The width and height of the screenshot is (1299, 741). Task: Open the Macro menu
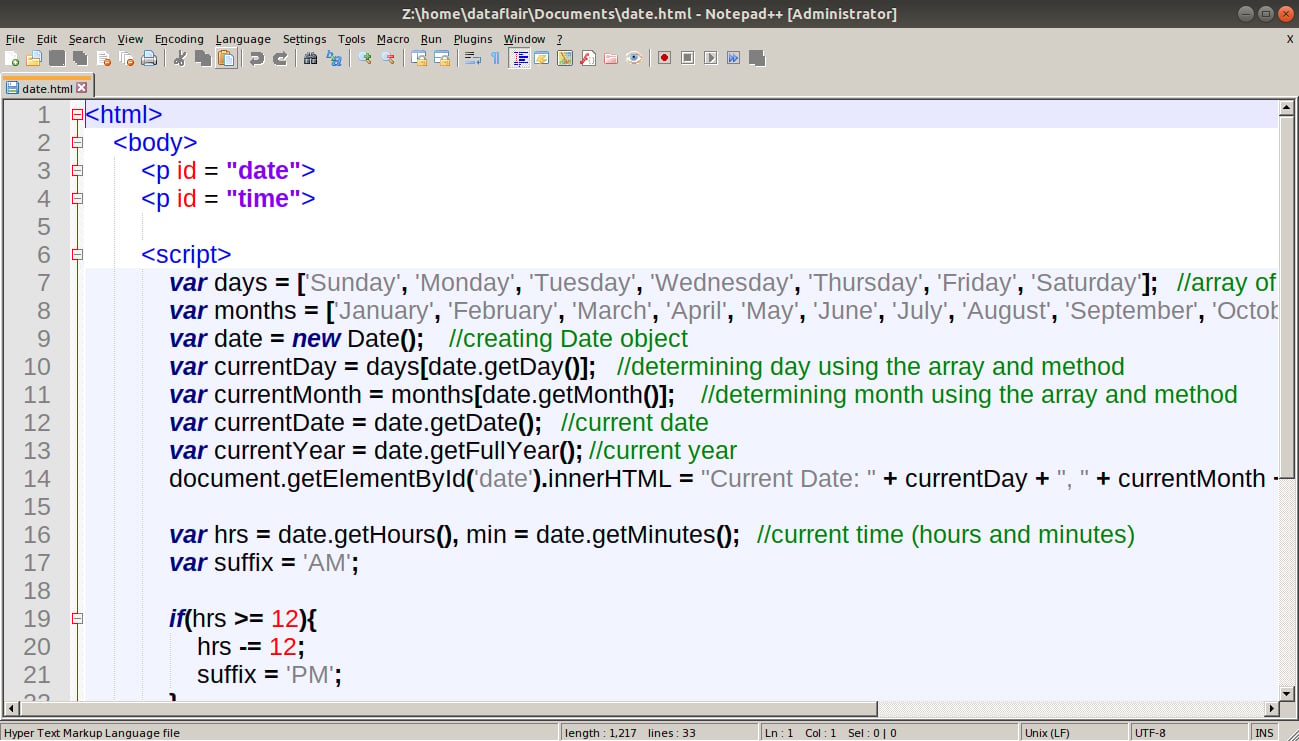(x=393, y=39)
